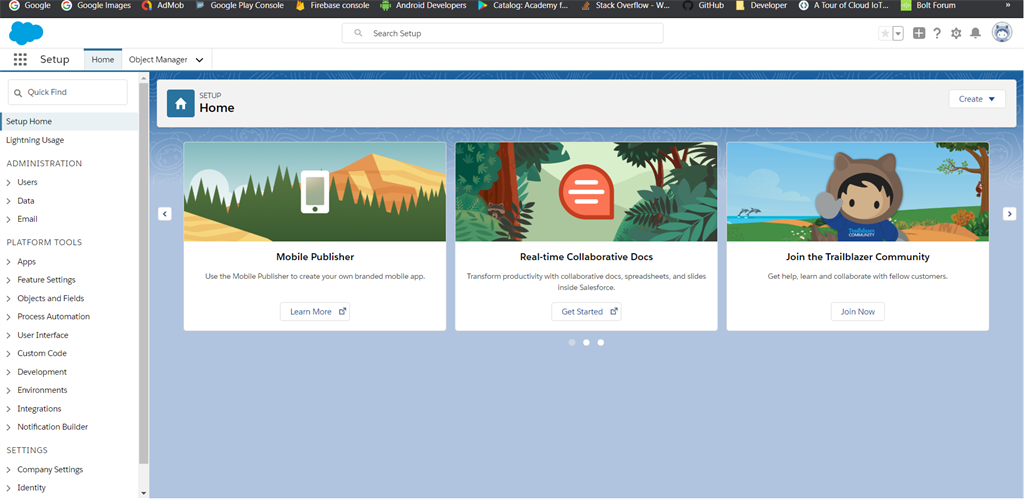Expand the Data tree node

pos(8,201)
